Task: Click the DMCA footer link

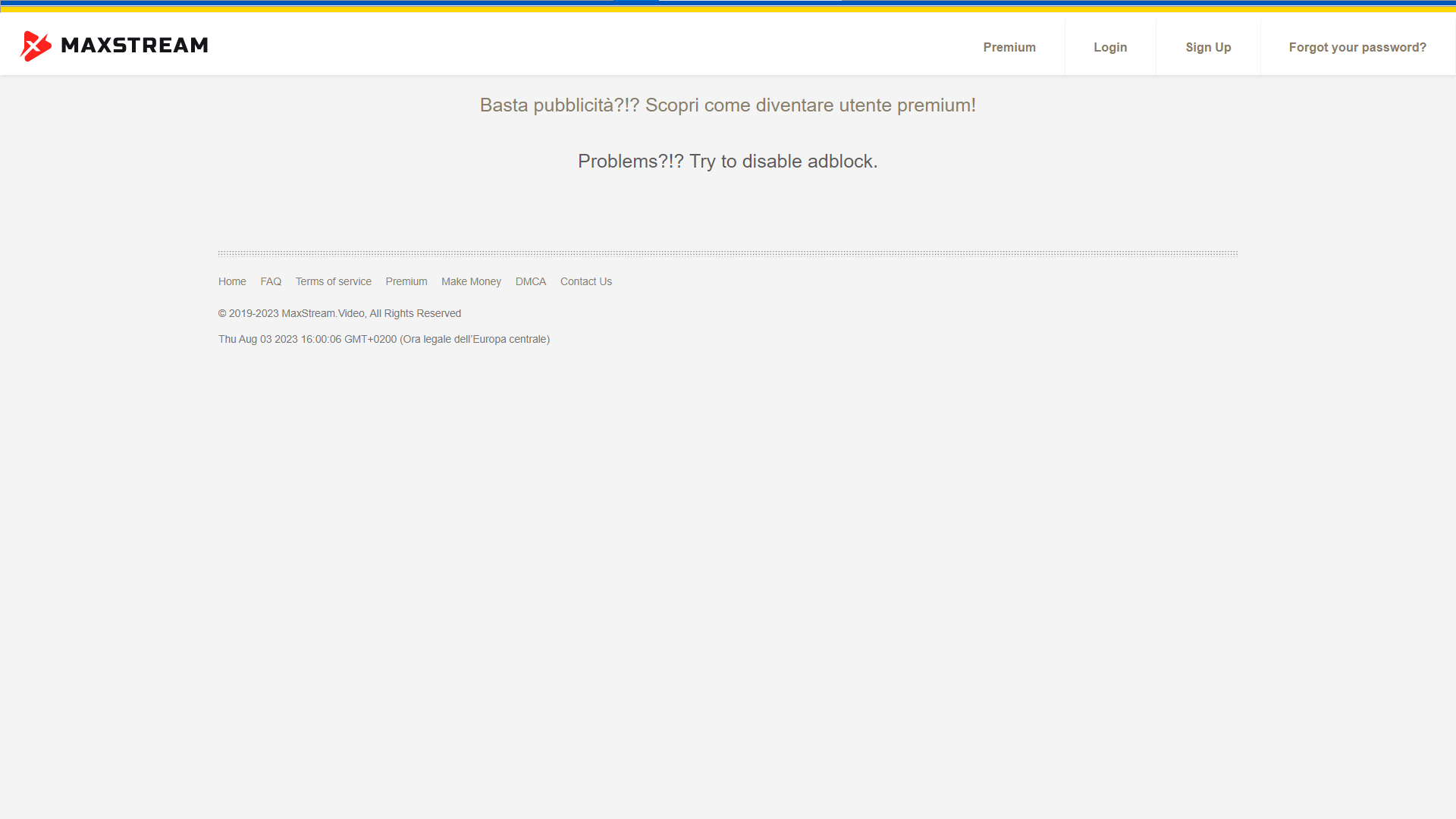Action: pos(530,281)
